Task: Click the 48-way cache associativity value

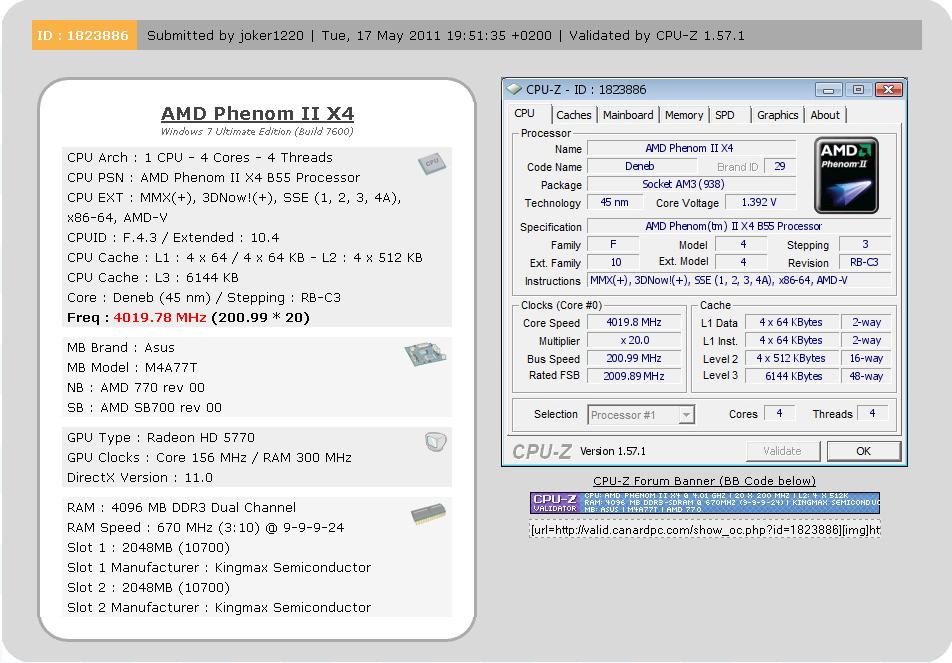Action: 866,376
